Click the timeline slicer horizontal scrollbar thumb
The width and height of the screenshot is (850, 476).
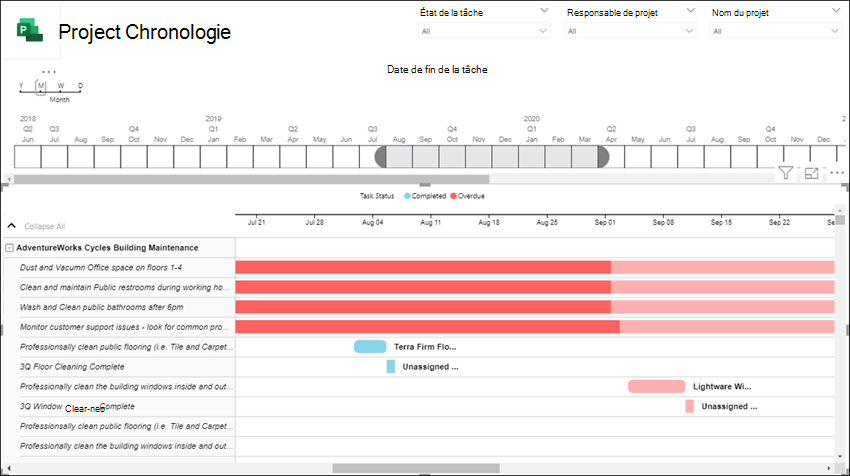pyautogui.click(x=252, y=179)
